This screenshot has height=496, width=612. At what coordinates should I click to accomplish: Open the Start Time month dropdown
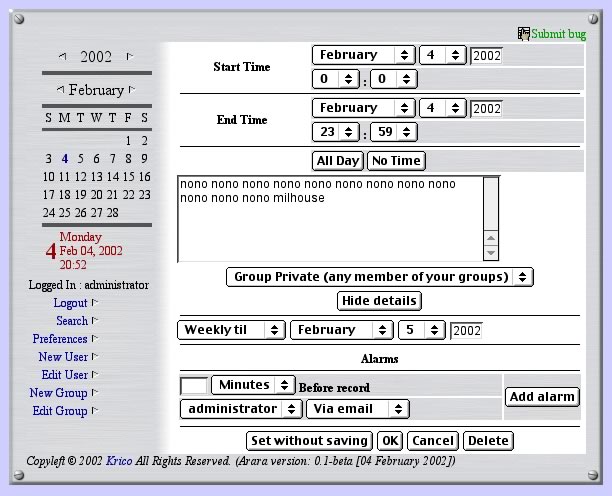363,55
